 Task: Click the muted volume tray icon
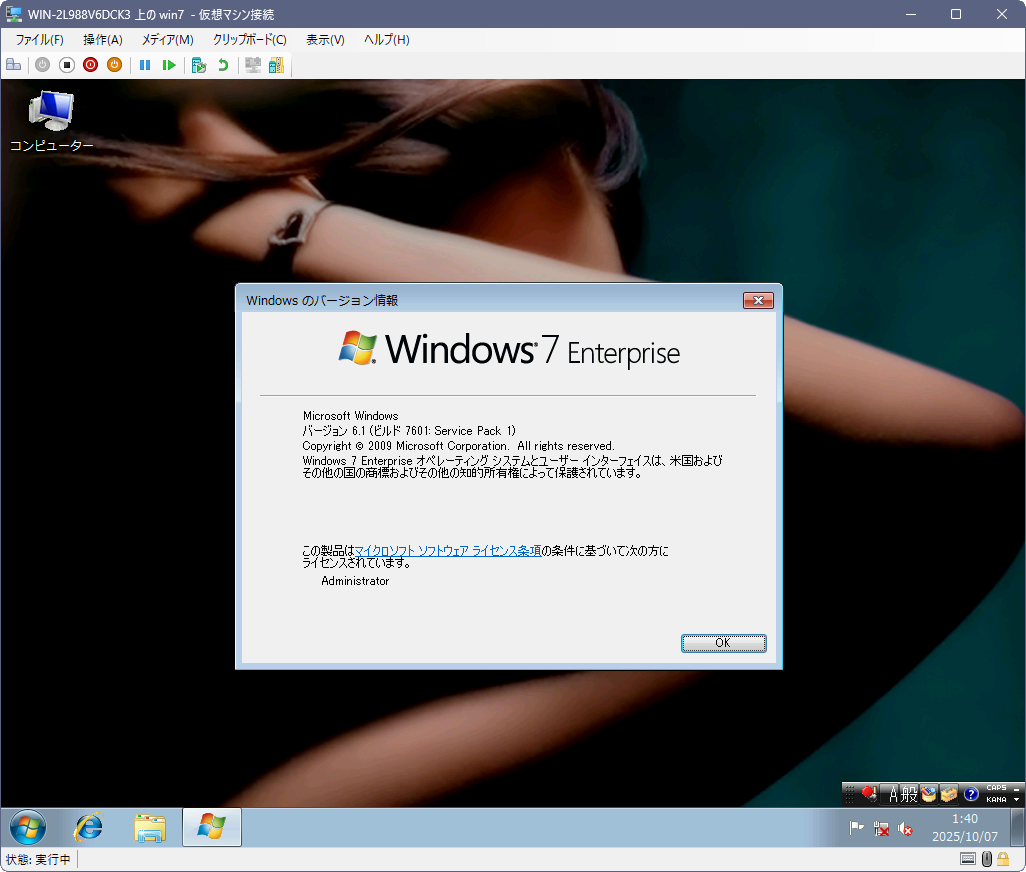coord(905,829)
